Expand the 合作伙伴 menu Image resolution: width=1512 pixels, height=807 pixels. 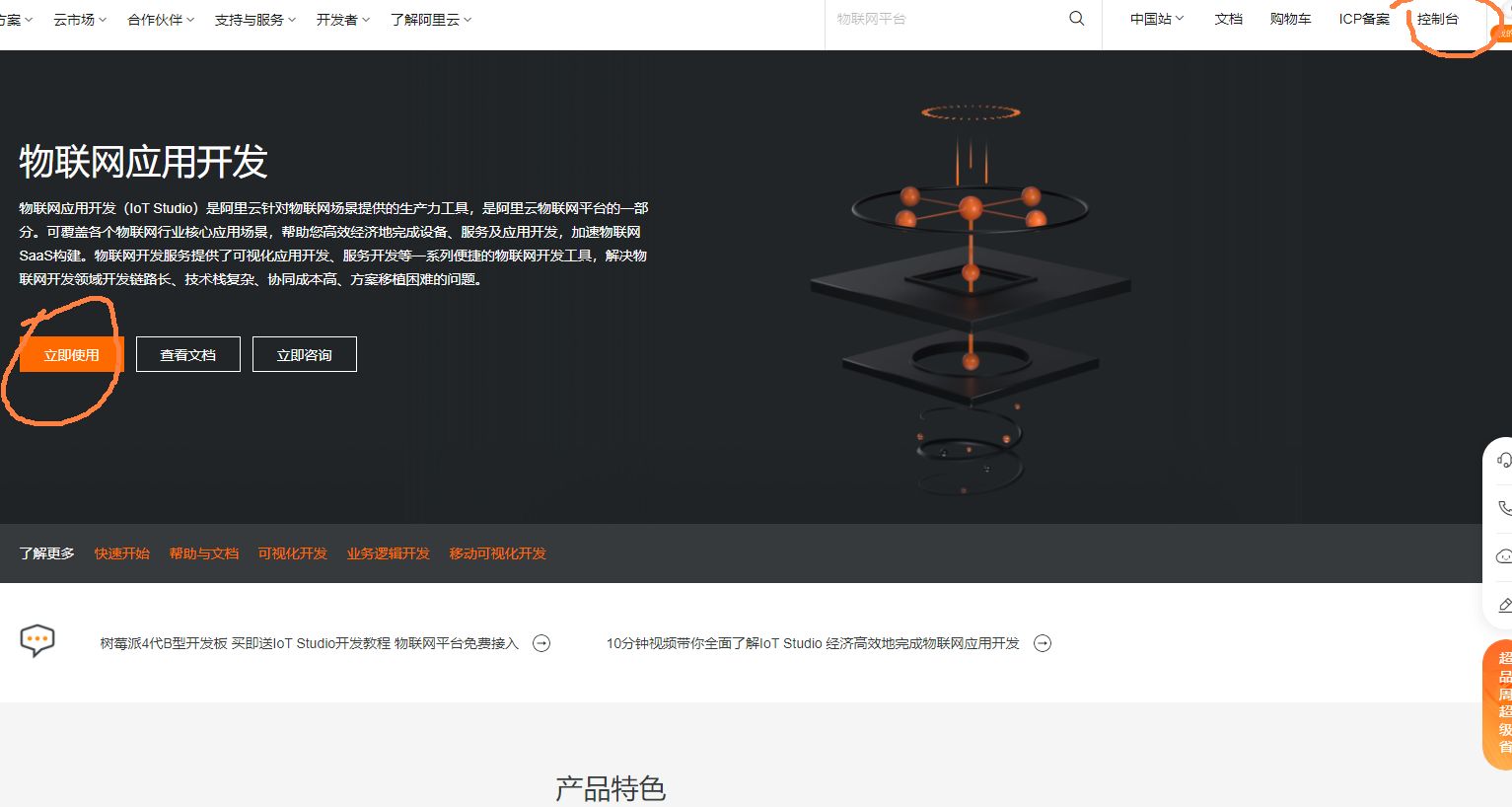(161, 20)
